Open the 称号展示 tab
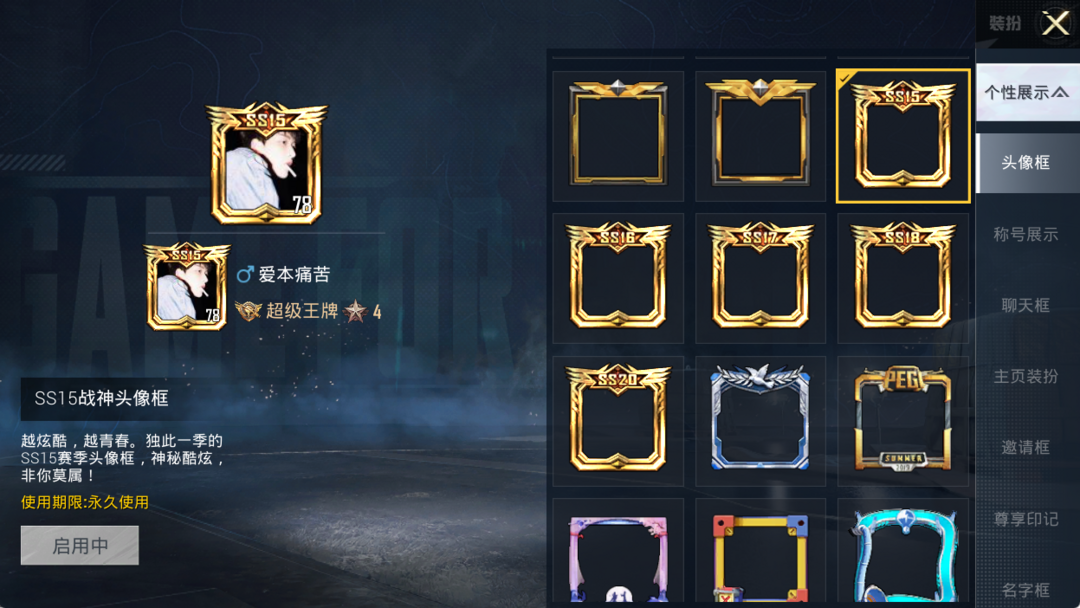 (x=1026, y=235)
